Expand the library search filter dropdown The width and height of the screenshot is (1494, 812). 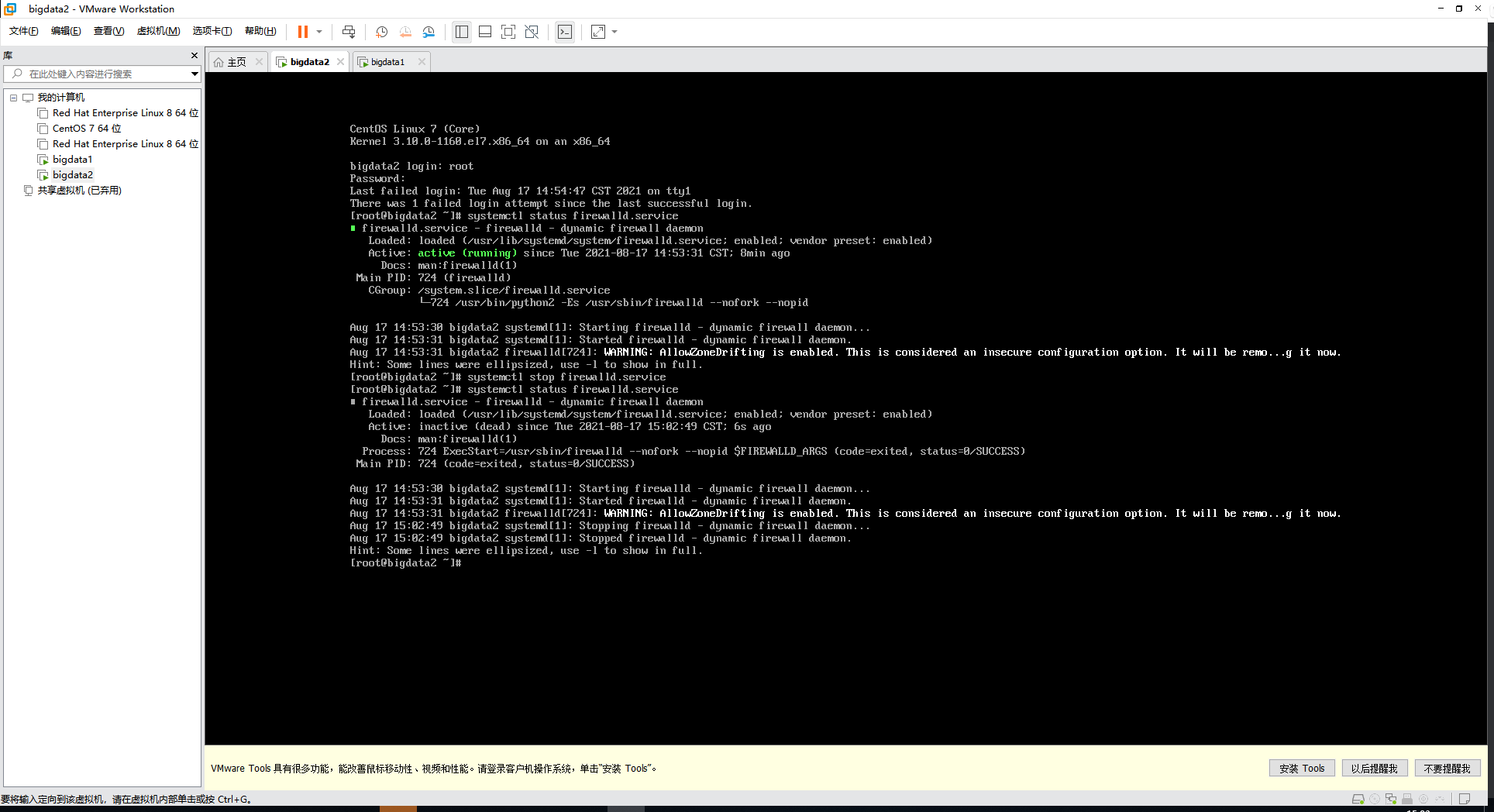(x=194, y=74)
